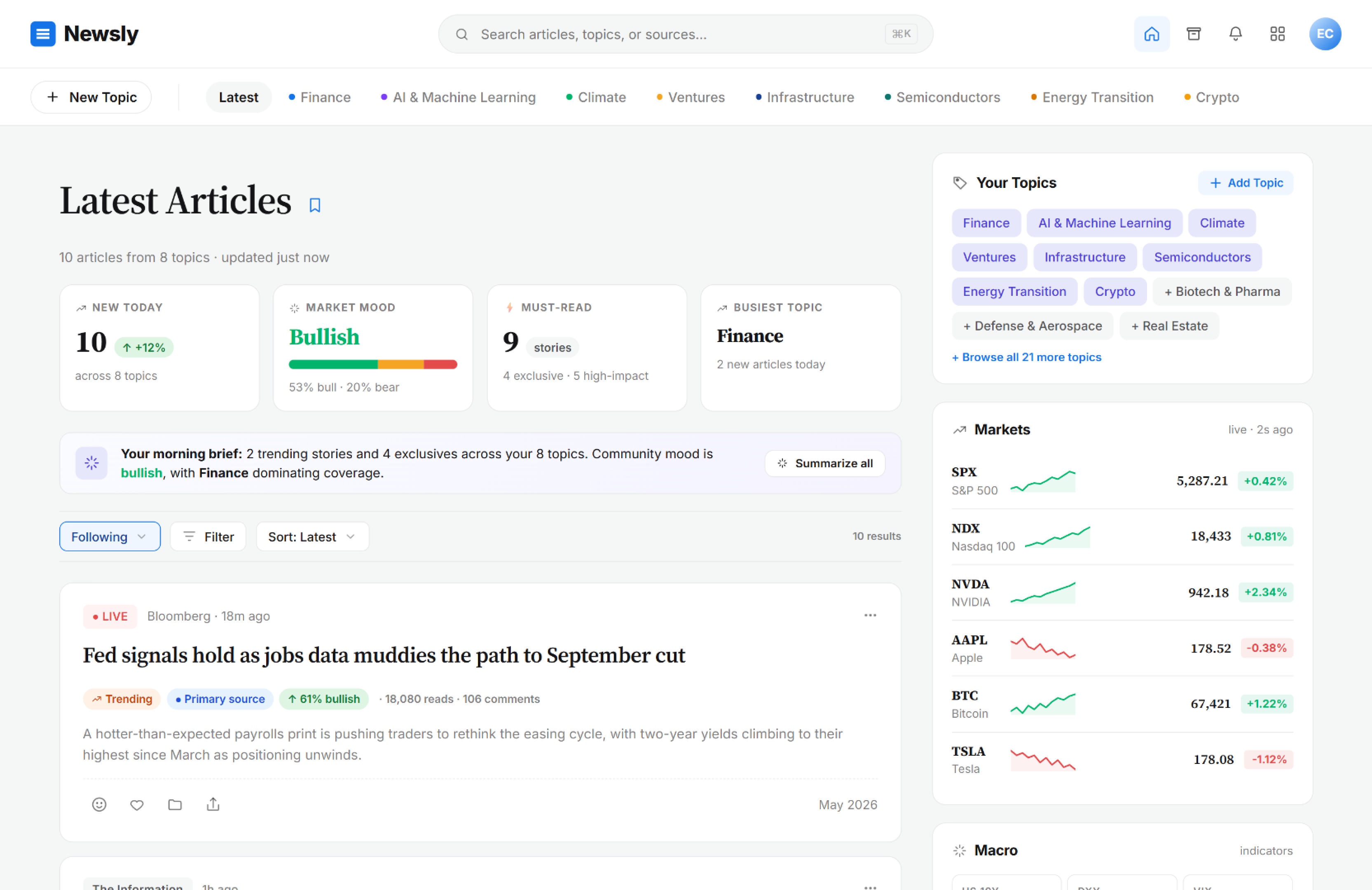This screenshot has width=1372, height=890.
Task: Switch to the Infrastructure topic tab
Action: pyautogui.click(x=805, y=97)
